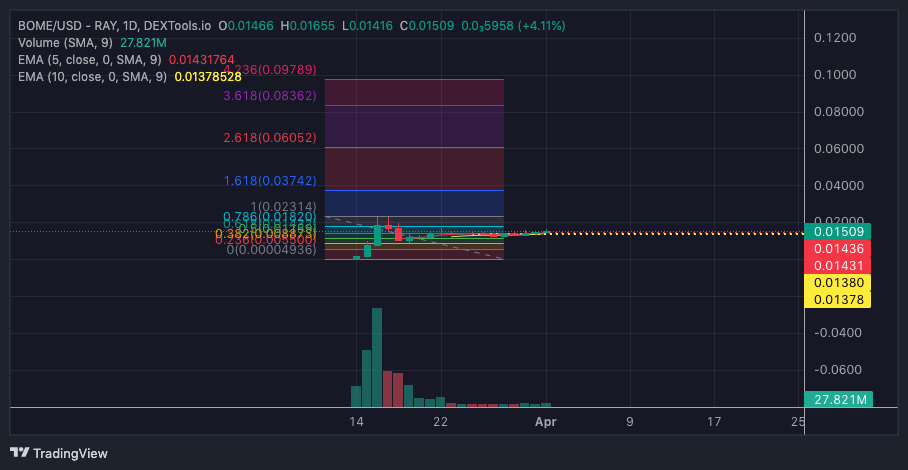
Task: Click the low price value L0.01416
Action: (x=367, y=26)
